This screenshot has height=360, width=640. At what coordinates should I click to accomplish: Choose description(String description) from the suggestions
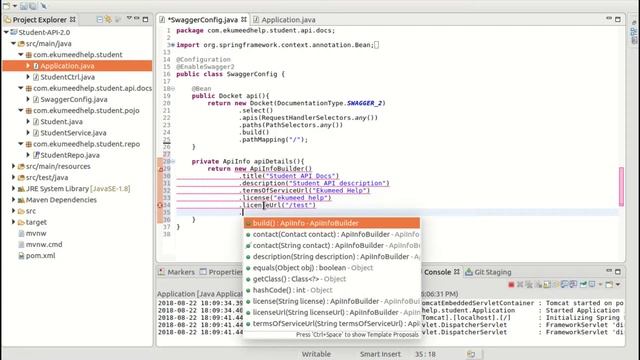331,256
